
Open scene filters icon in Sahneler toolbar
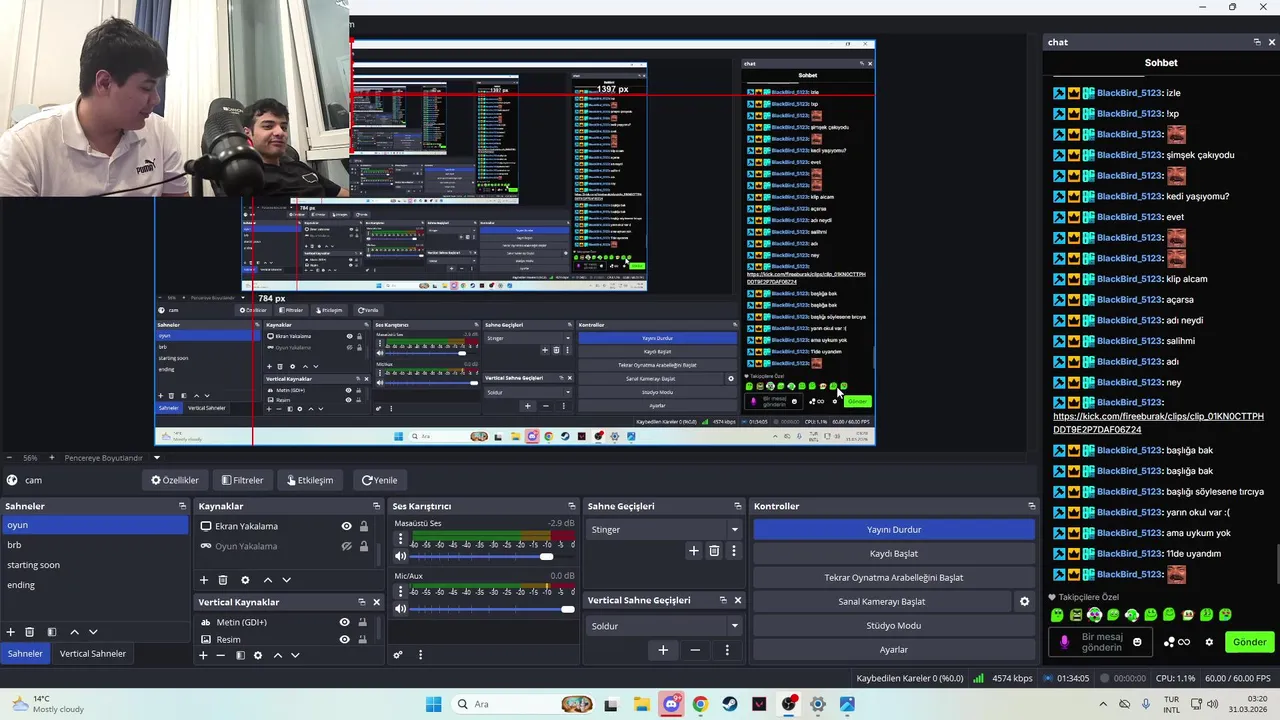click(x=51, y=632)
